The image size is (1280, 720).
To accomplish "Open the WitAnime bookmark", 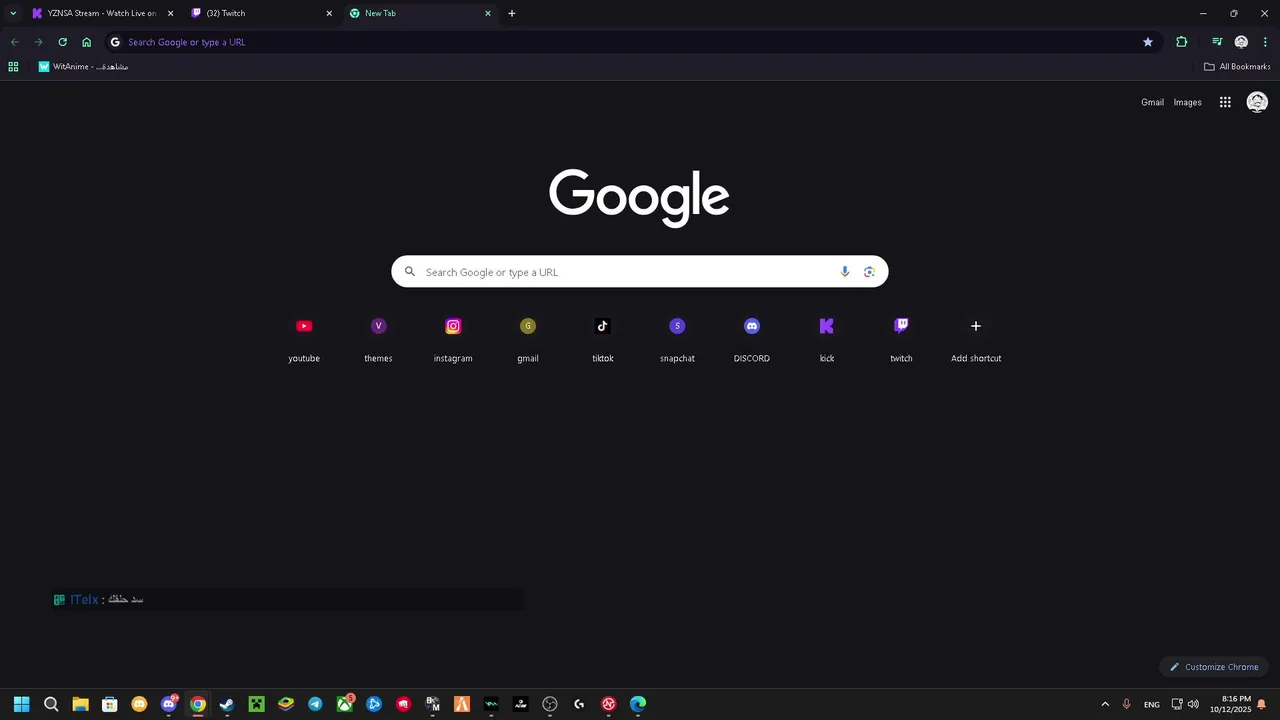I will [x=83, y=67].
